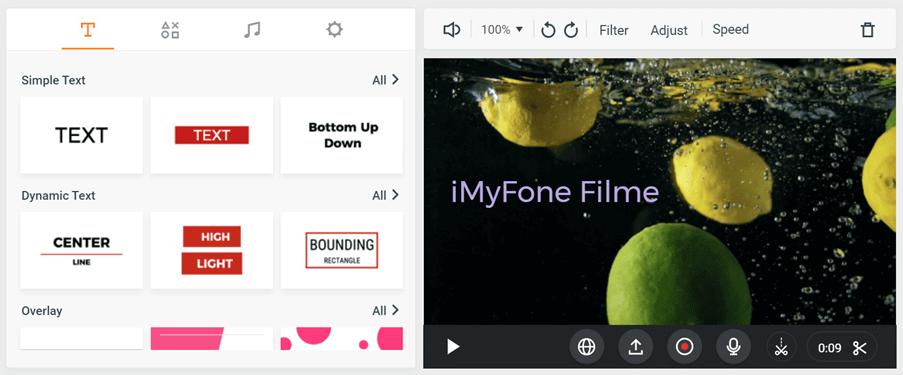The height and width of the screenshot is (375, 903).
Task: Expand All Dynamic Text styles
Action: (385, 195)
